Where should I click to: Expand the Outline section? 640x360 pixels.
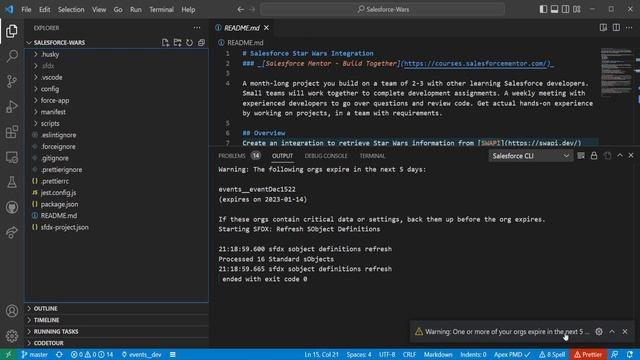pyautogui.click(x=117, y=309)
